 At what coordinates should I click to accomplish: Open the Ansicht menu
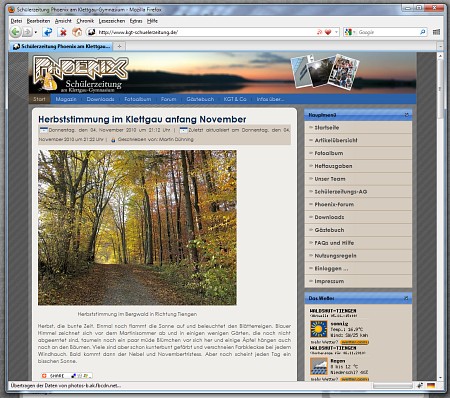click(x=63, y=21)
